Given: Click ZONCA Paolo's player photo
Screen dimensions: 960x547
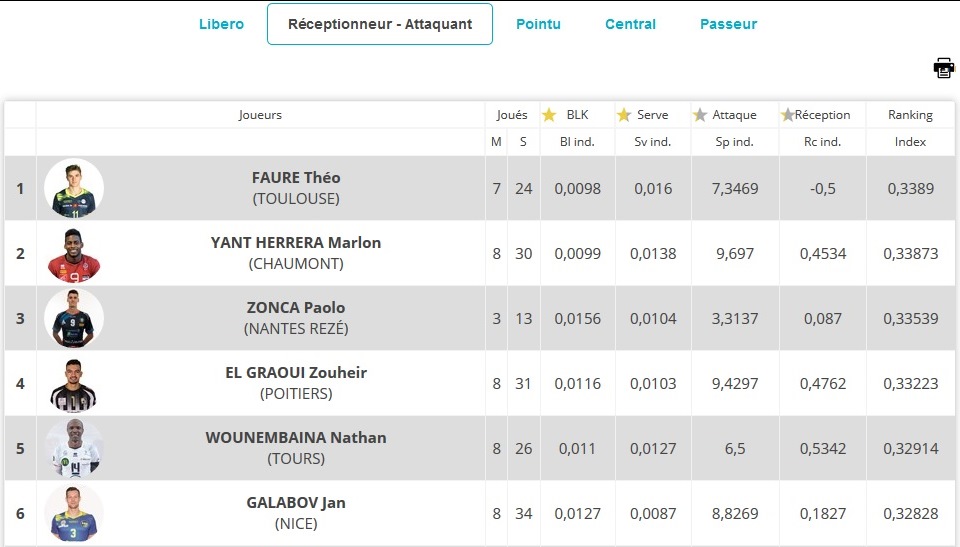Looking at the screenshot, I should (x=74, y=319).
